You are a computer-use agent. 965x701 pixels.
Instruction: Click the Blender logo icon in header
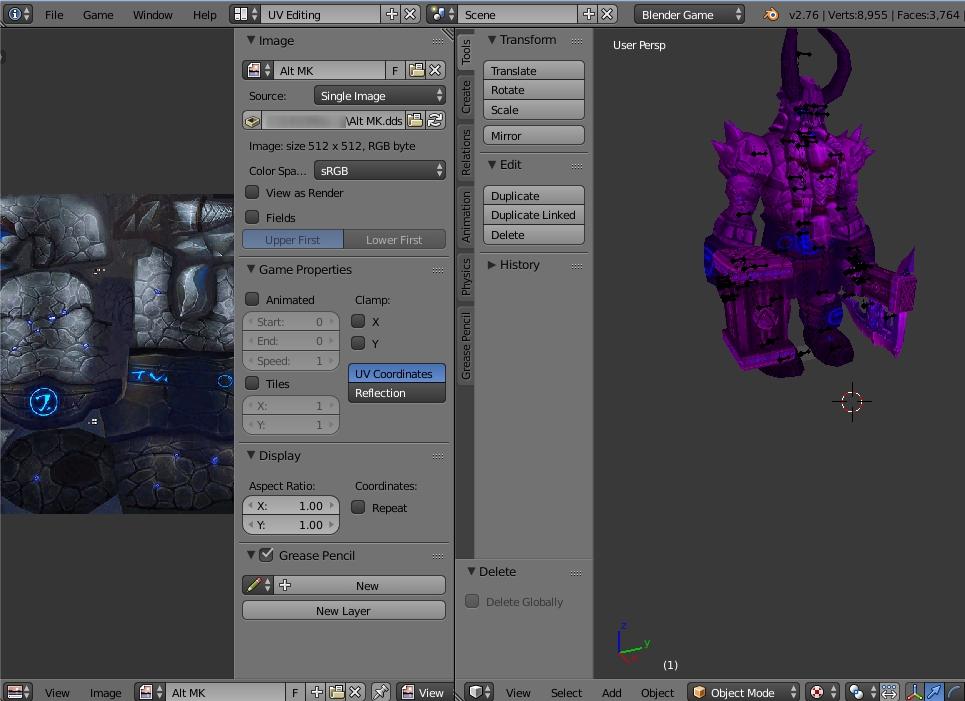click(770, 15)
